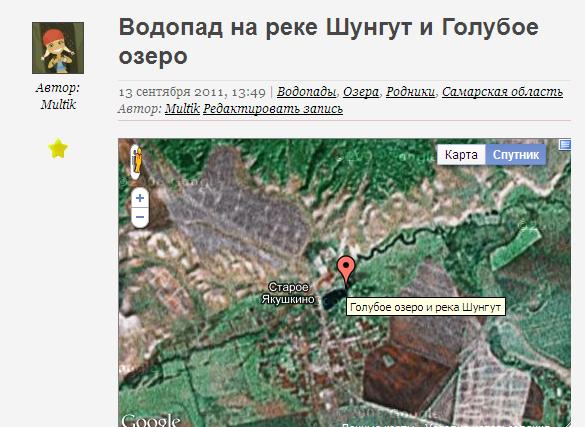The width and height of the screenshot is (585, 427).
Task: Open the Озера category link
Action: (x=361, y=92)
